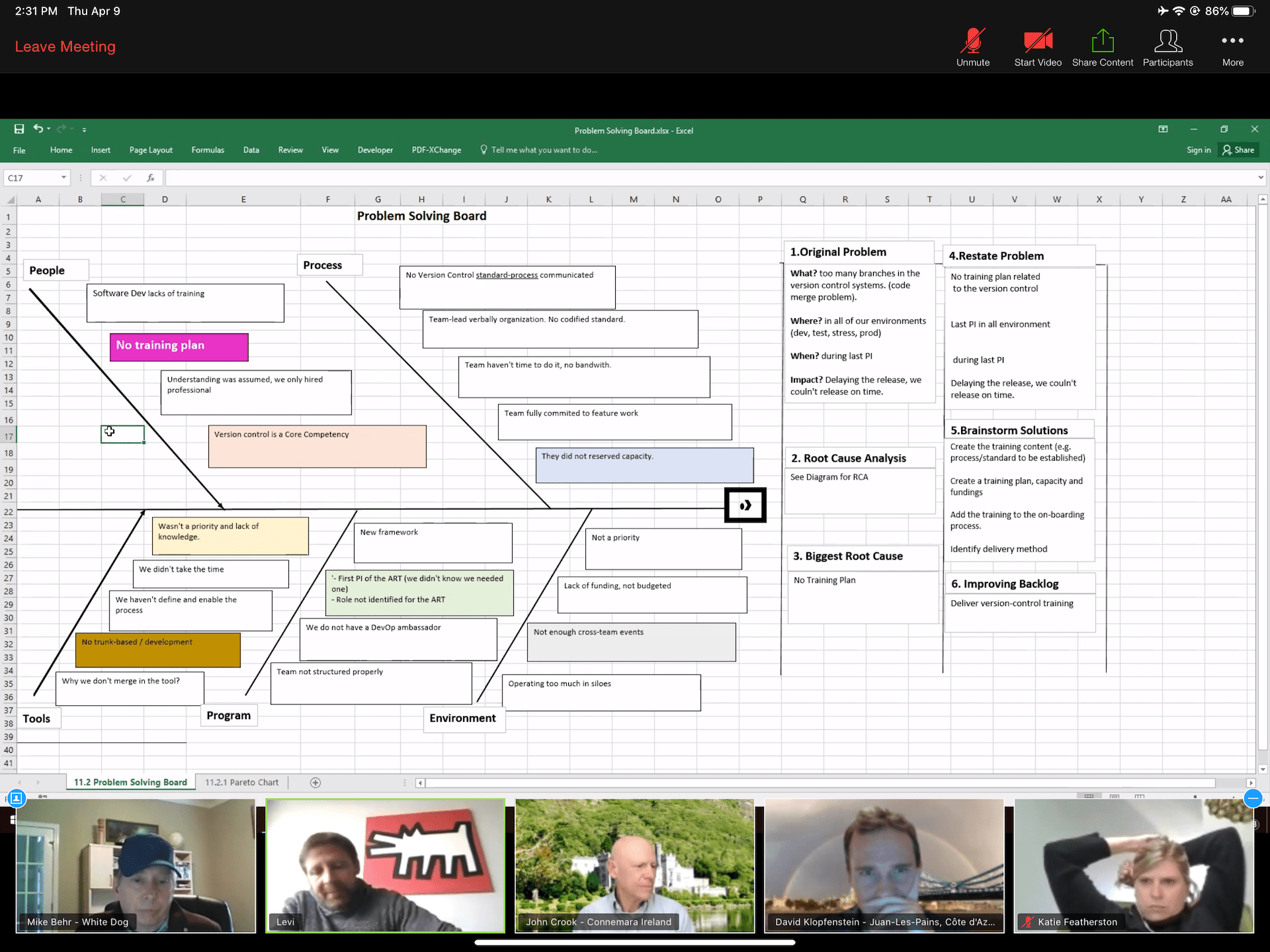Open the File menu in Excel

(x=20, y=149)
